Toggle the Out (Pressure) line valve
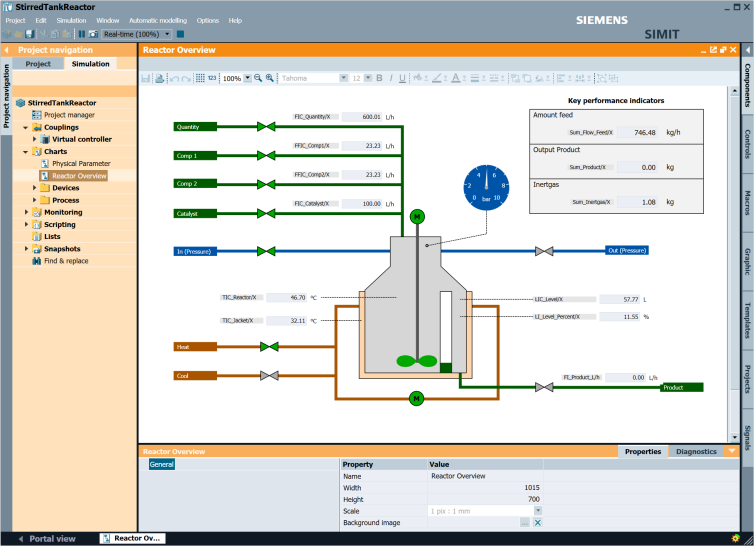Screen dimensions: 754x546 544,251
